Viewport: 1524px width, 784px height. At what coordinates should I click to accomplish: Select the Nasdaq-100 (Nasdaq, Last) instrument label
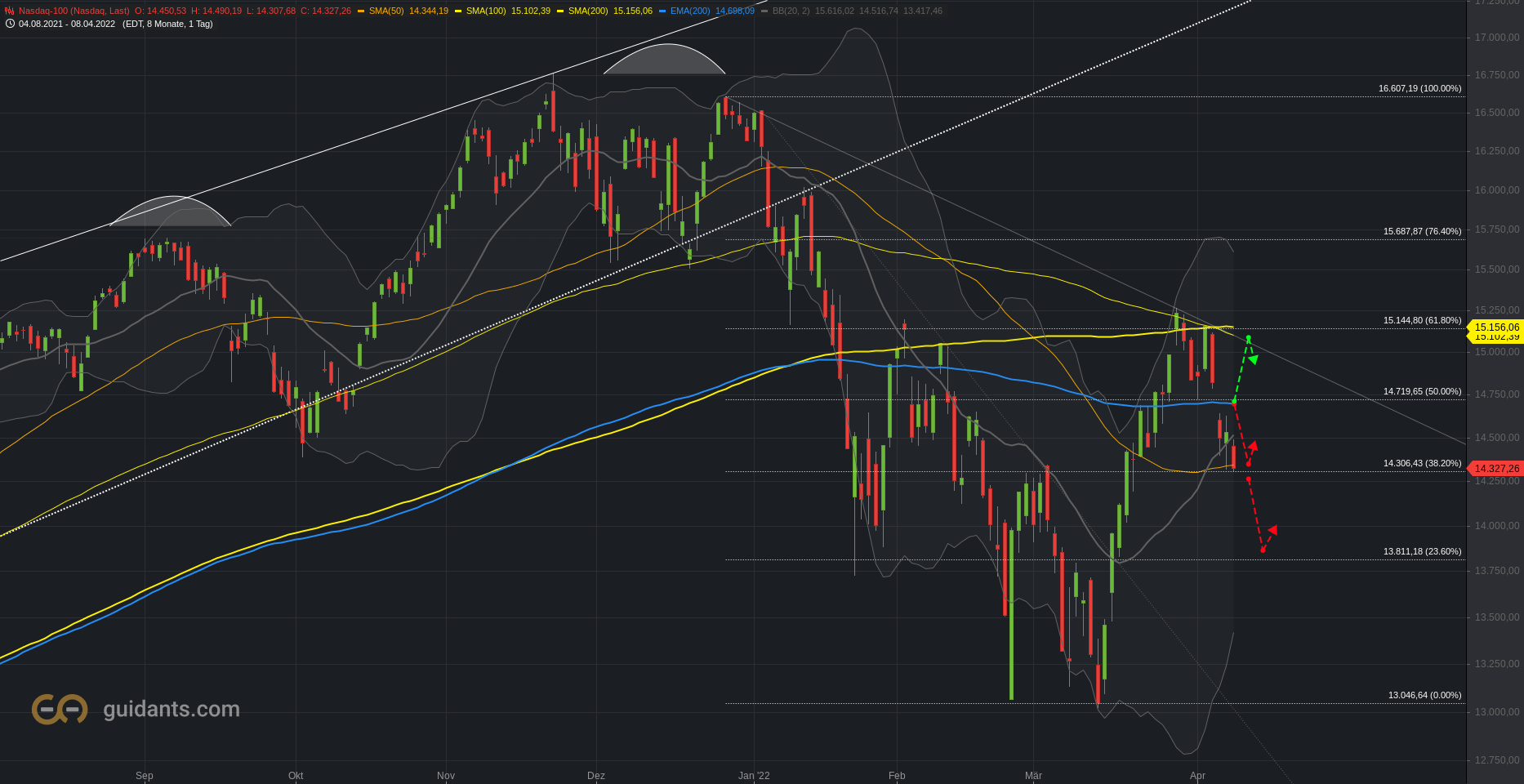tap(74, 11)
